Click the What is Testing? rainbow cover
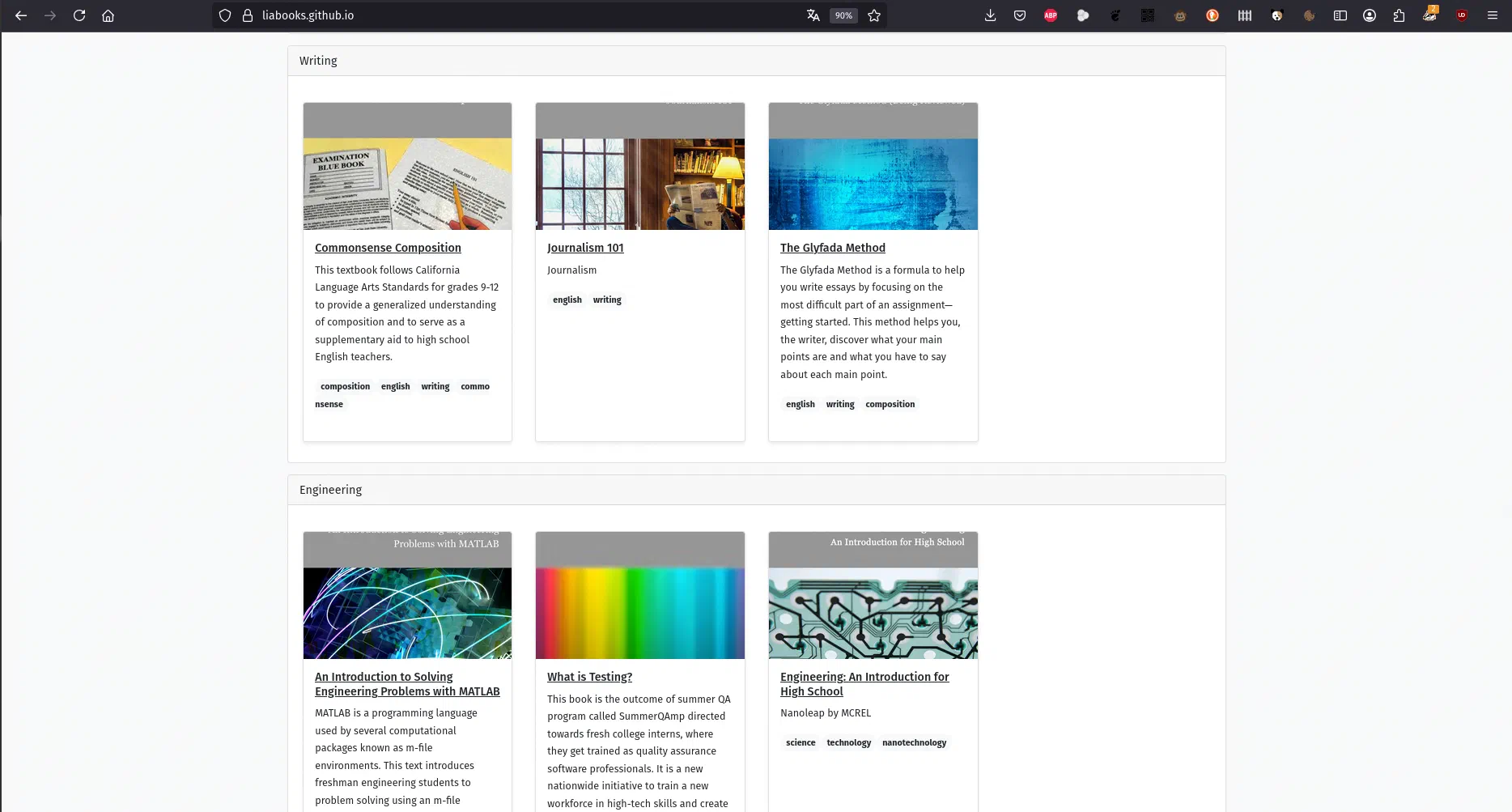1512x812 pixels. 639,612
